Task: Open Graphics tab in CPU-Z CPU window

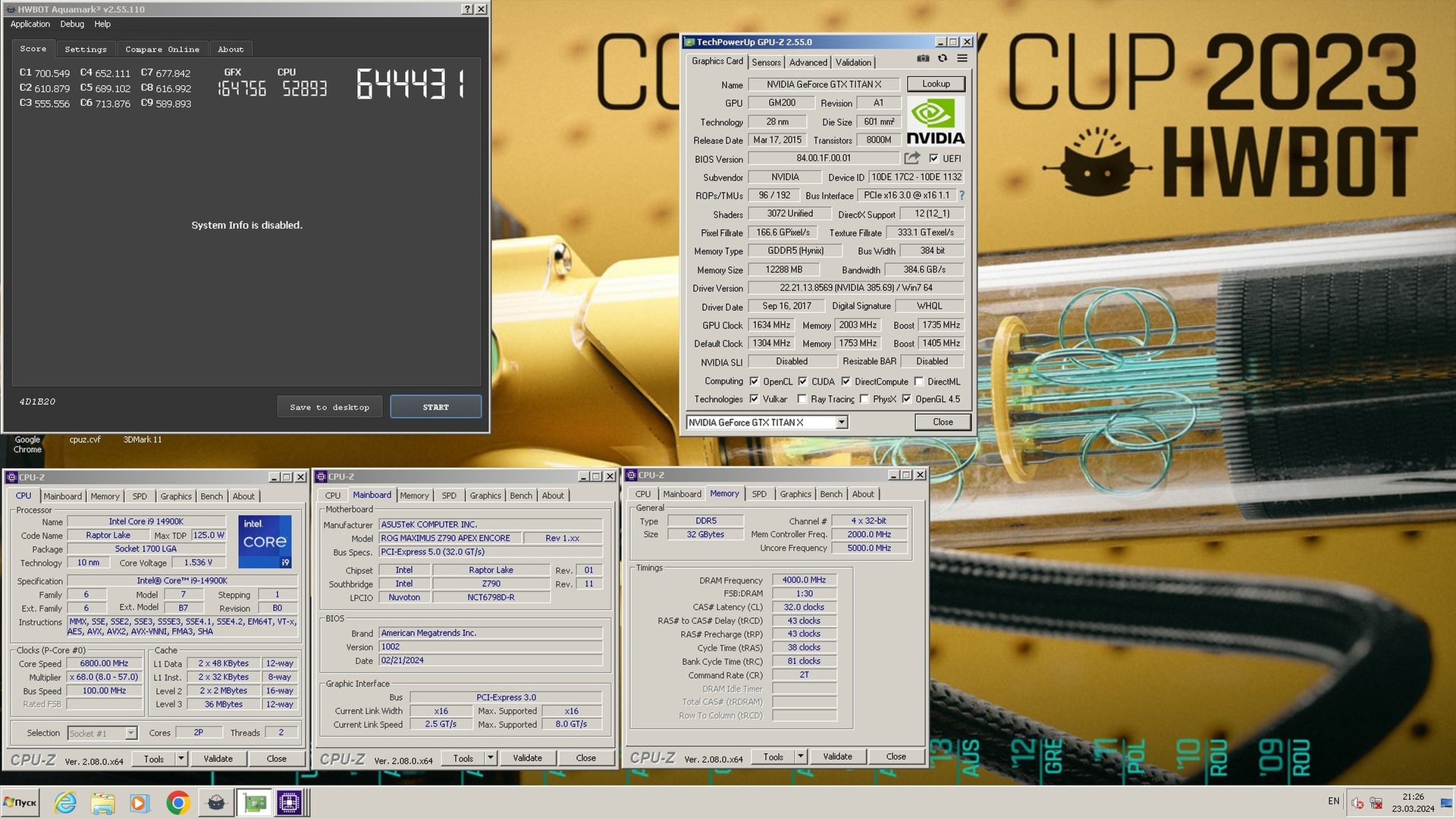Action: [176, 496]
